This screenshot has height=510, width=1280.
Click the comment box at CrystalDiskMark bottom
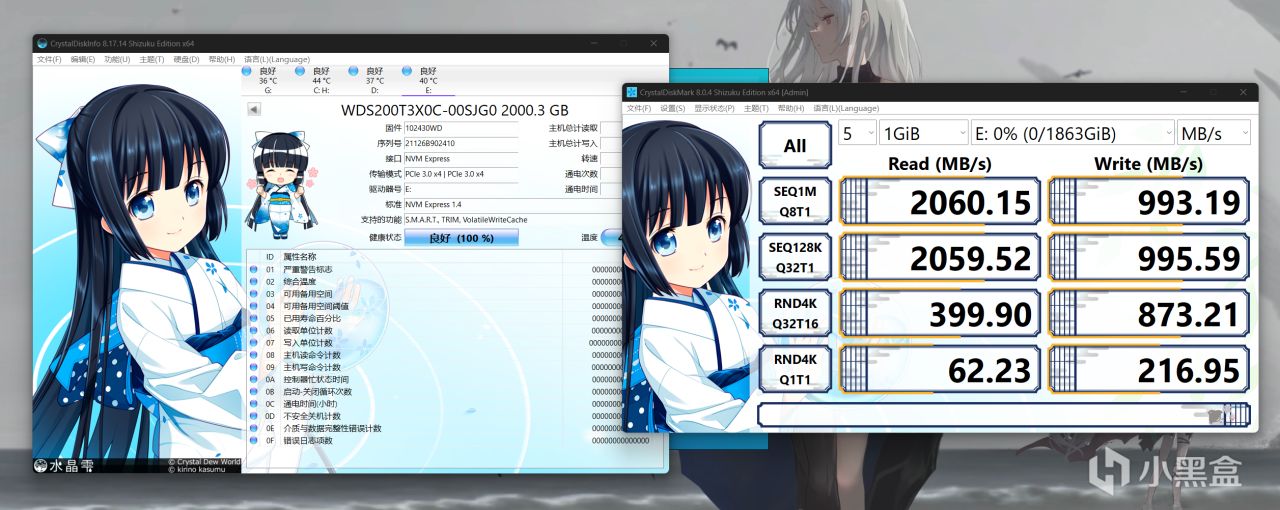[1004, 414]
